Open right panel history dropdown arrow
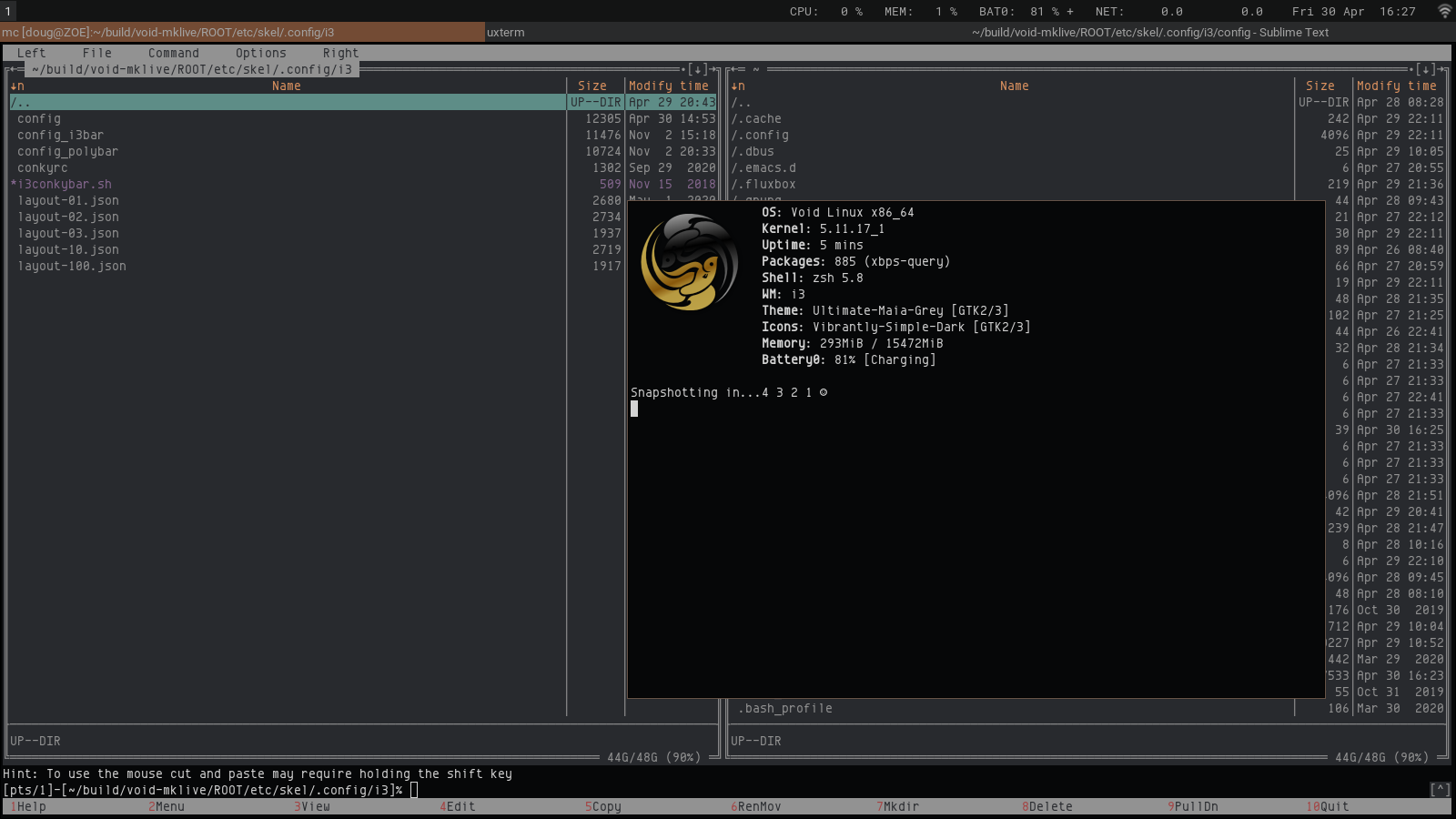Screen dimensions: 1456x819 [x=1425, y=69]
